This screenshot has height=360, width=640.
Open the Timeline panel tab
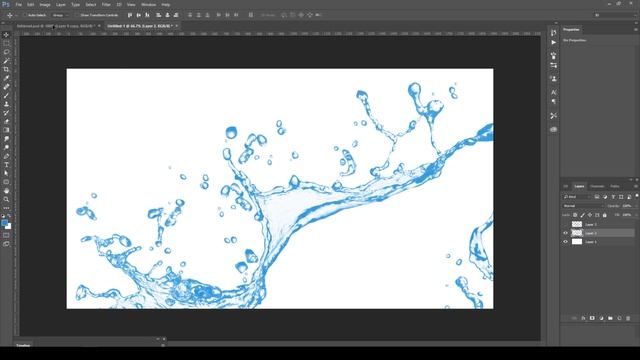[23, 345]
